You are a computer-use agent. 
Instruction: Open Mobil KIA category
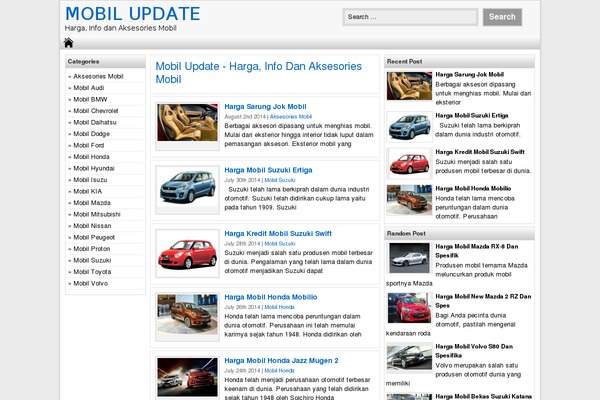87,191
